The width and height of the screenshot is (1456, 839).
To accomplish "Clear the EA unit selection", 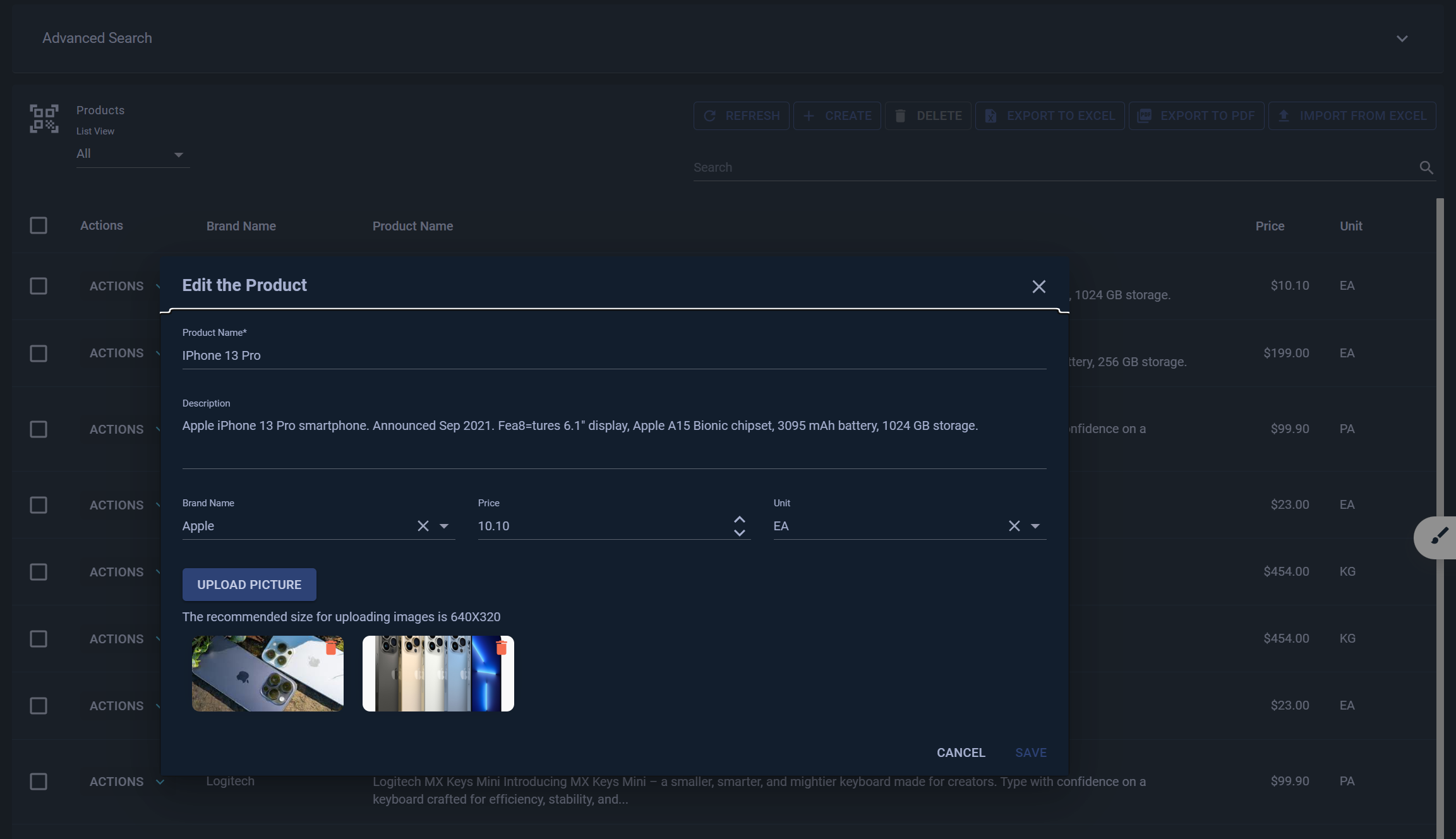I will tap(1014, 526).
